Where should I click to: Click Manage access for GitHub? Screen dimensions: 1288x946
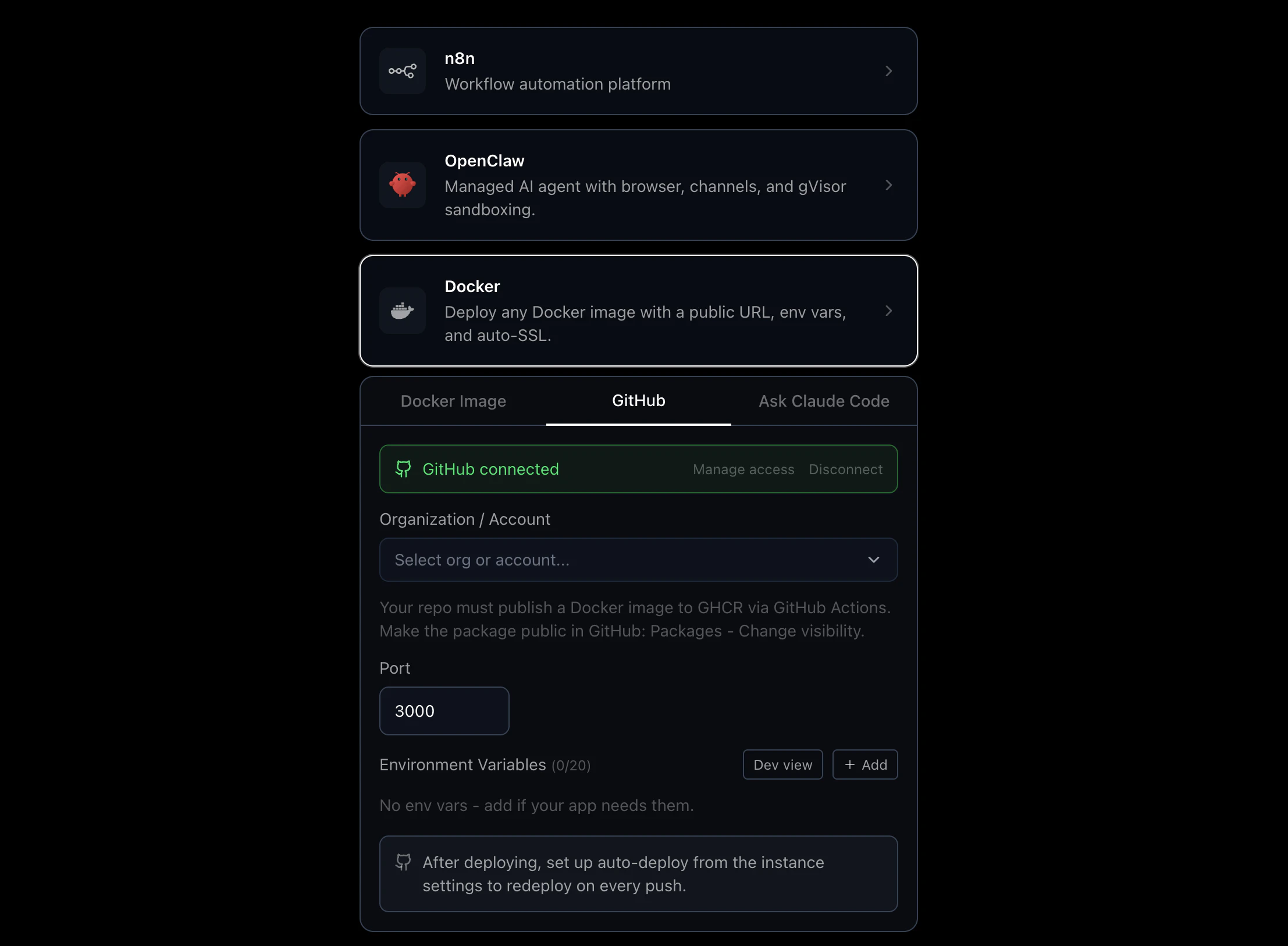[743, 469]
